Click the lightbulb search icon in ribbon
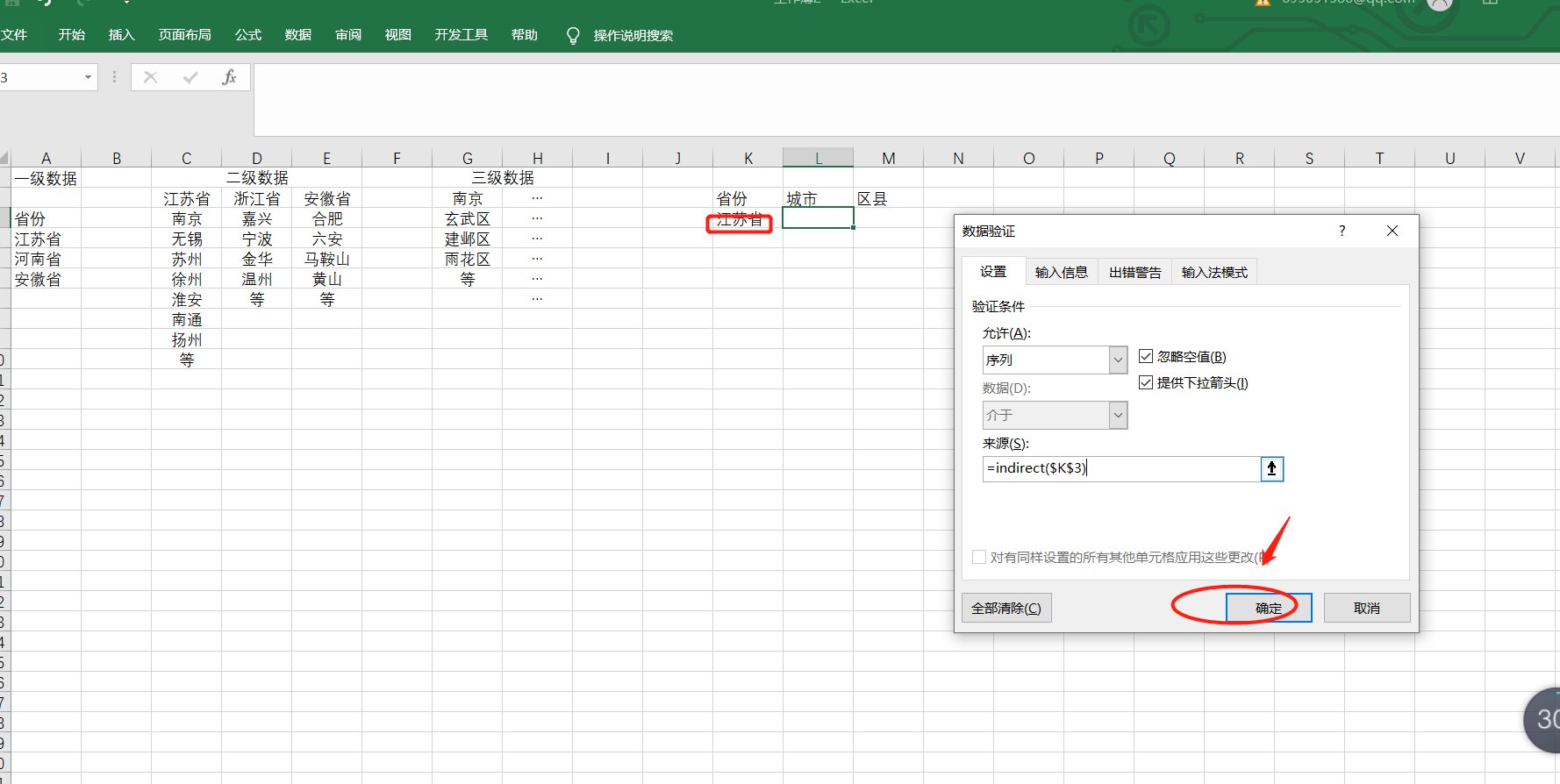 [x=573, y=35]
